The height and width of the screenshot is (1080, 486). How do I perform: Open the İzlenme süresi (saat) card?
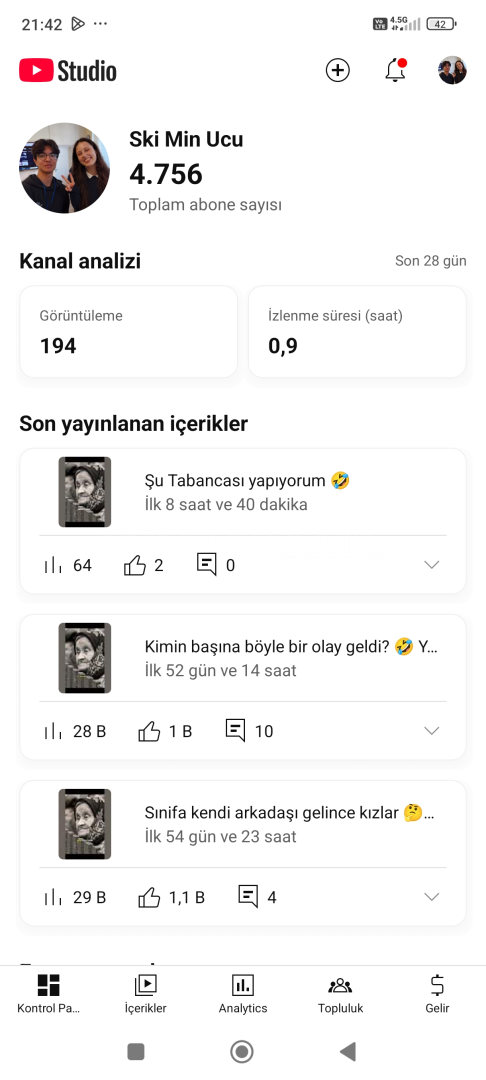(x=357, y=332)
